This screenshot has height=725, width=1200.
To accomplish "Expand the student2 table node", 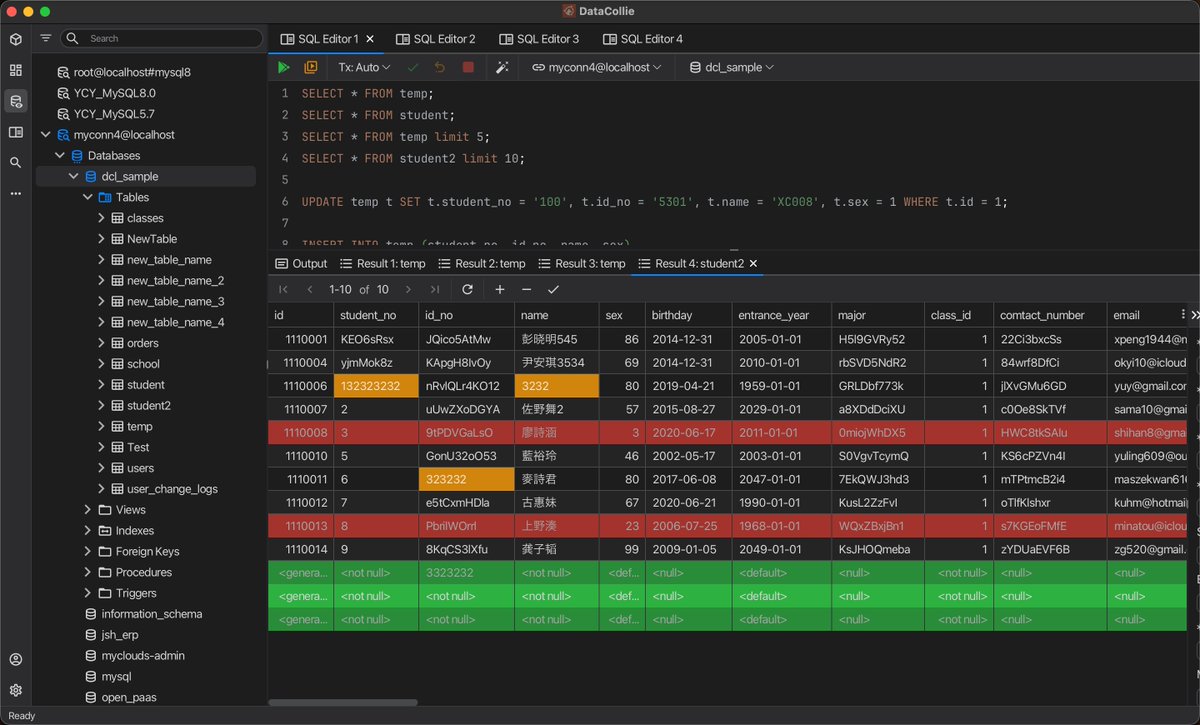I will pos(101,406).
